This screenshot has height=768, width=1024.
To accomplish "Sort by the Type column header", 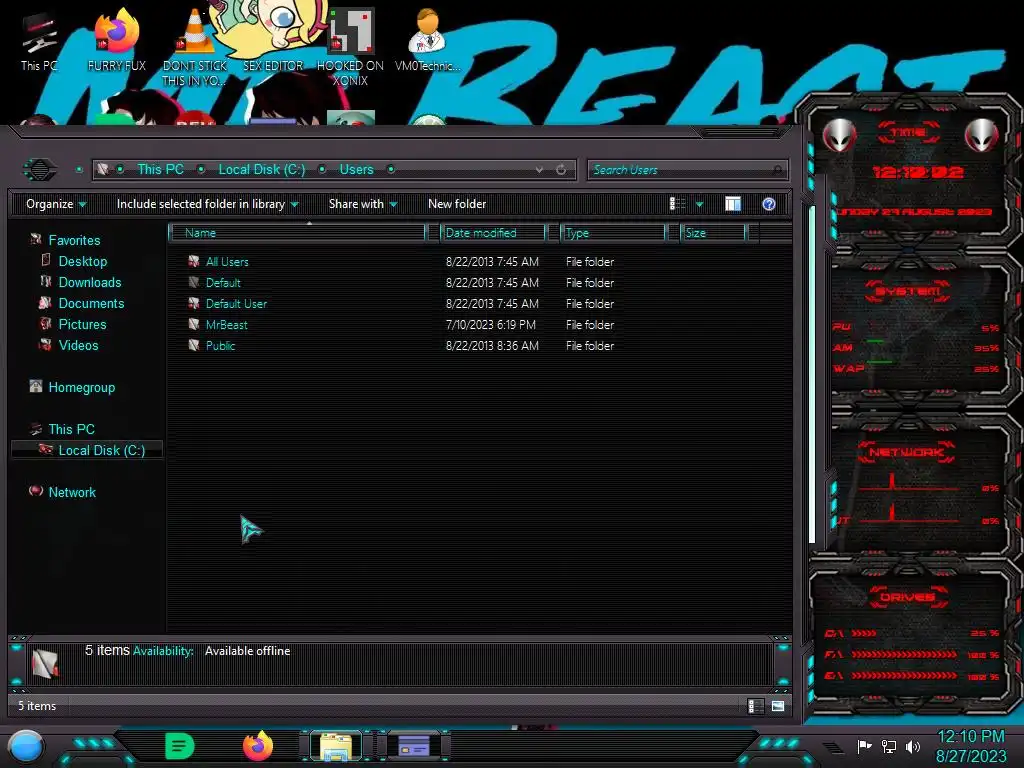I will tap(614, 233).
